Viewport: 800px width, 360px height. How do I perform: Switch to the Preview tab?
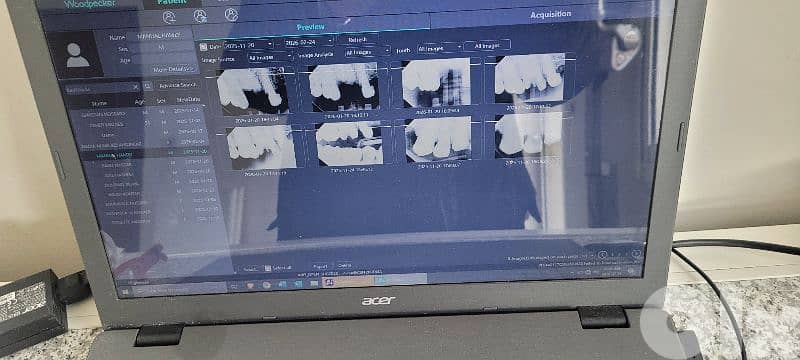(x=311, y=27)
